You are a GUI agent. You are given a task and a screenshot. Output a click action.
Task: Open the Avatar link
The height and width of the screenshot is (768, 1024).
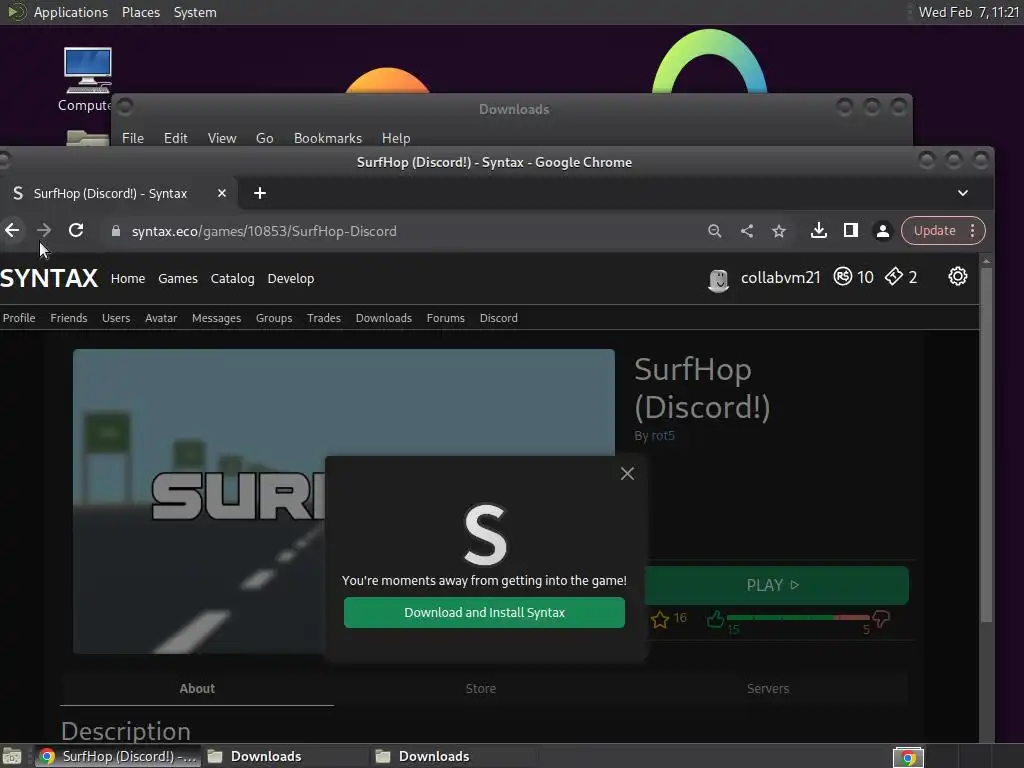click(x=161, y=318)
